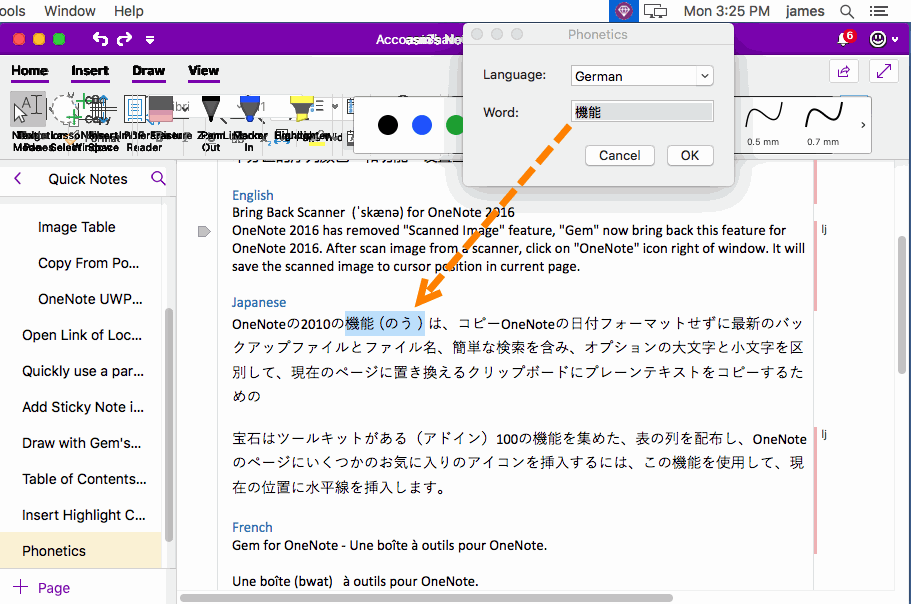This screenshot has height=604, width=911.
Task: Choose the green ink color
Action: [455, 125]
